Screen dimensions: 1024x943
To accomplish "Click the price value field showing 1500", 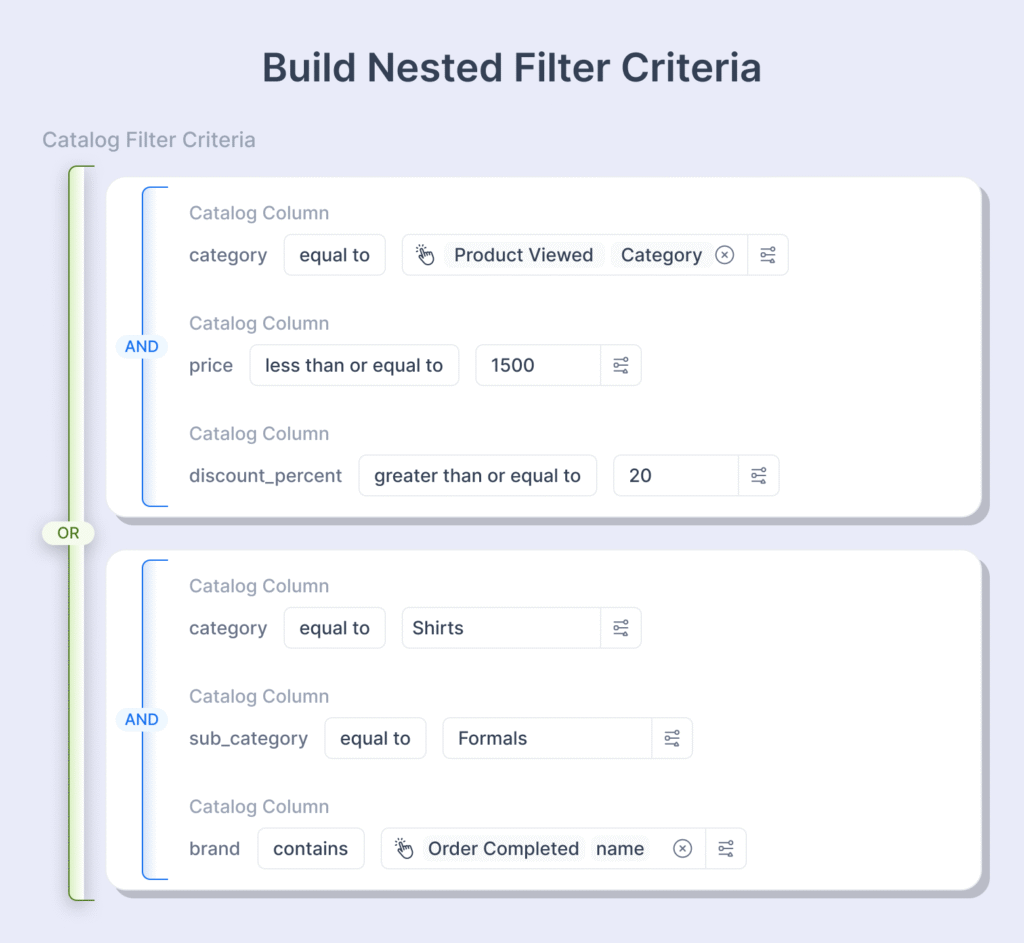I will point(537,365).
